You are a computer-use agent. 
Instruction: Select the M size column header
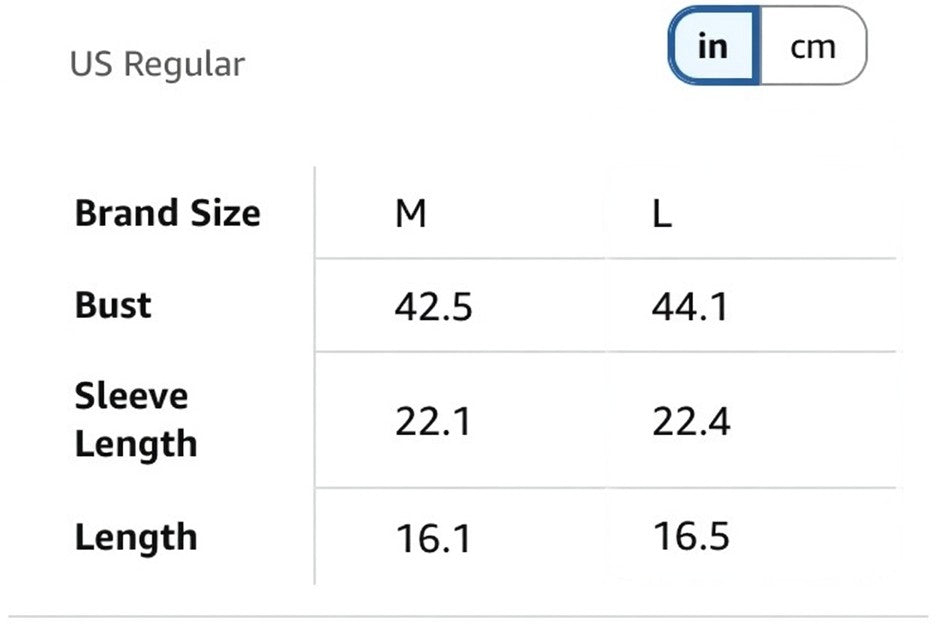point(411,213)
